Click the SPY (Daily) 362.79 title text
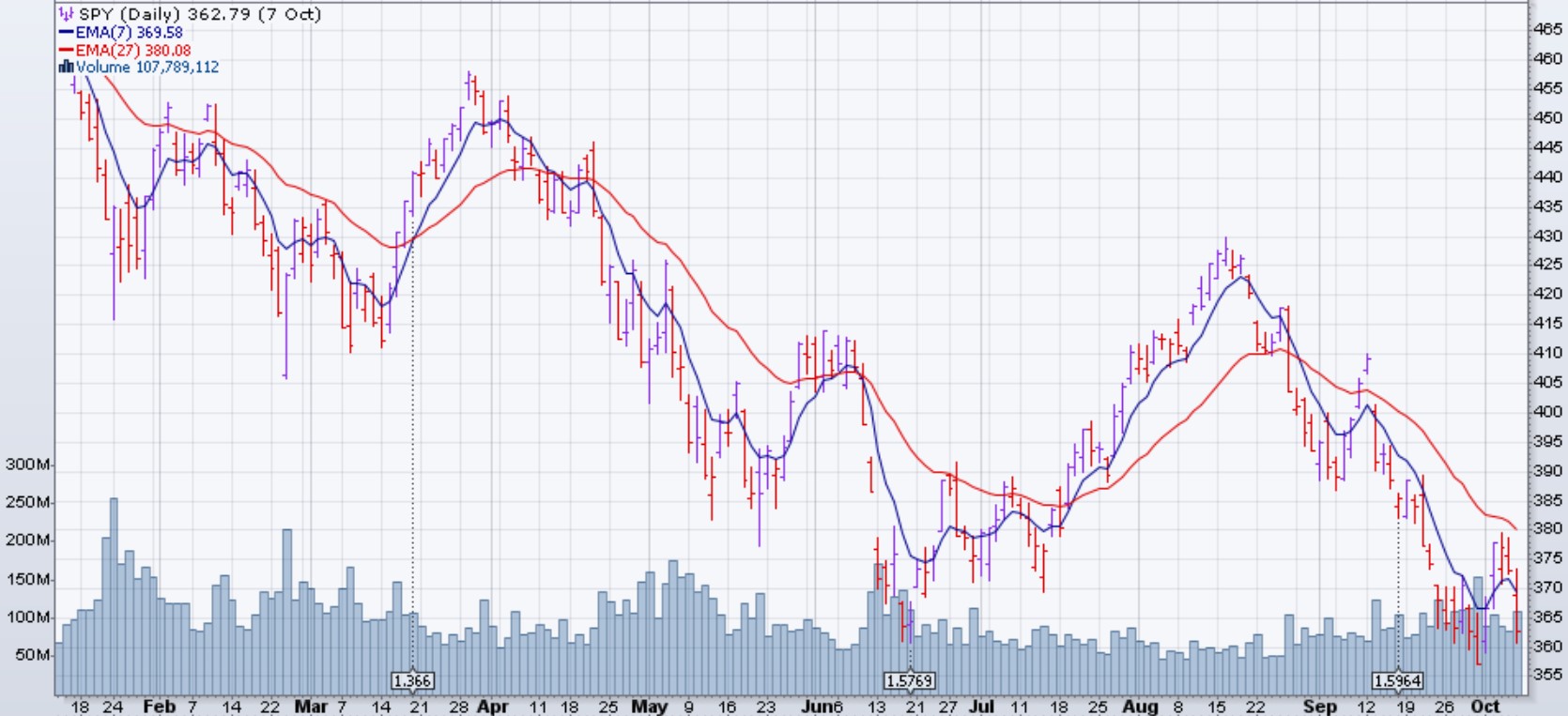Screen dimensions: 1568x716 coord(199,14)
